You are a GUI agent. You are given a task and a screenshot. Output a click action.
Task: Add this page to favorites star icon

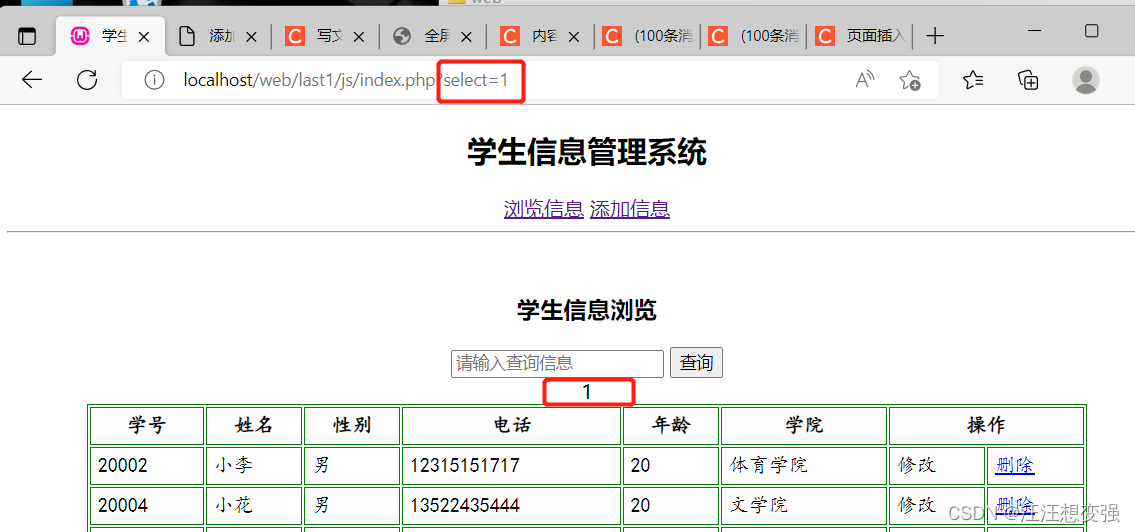click(910, 80)
